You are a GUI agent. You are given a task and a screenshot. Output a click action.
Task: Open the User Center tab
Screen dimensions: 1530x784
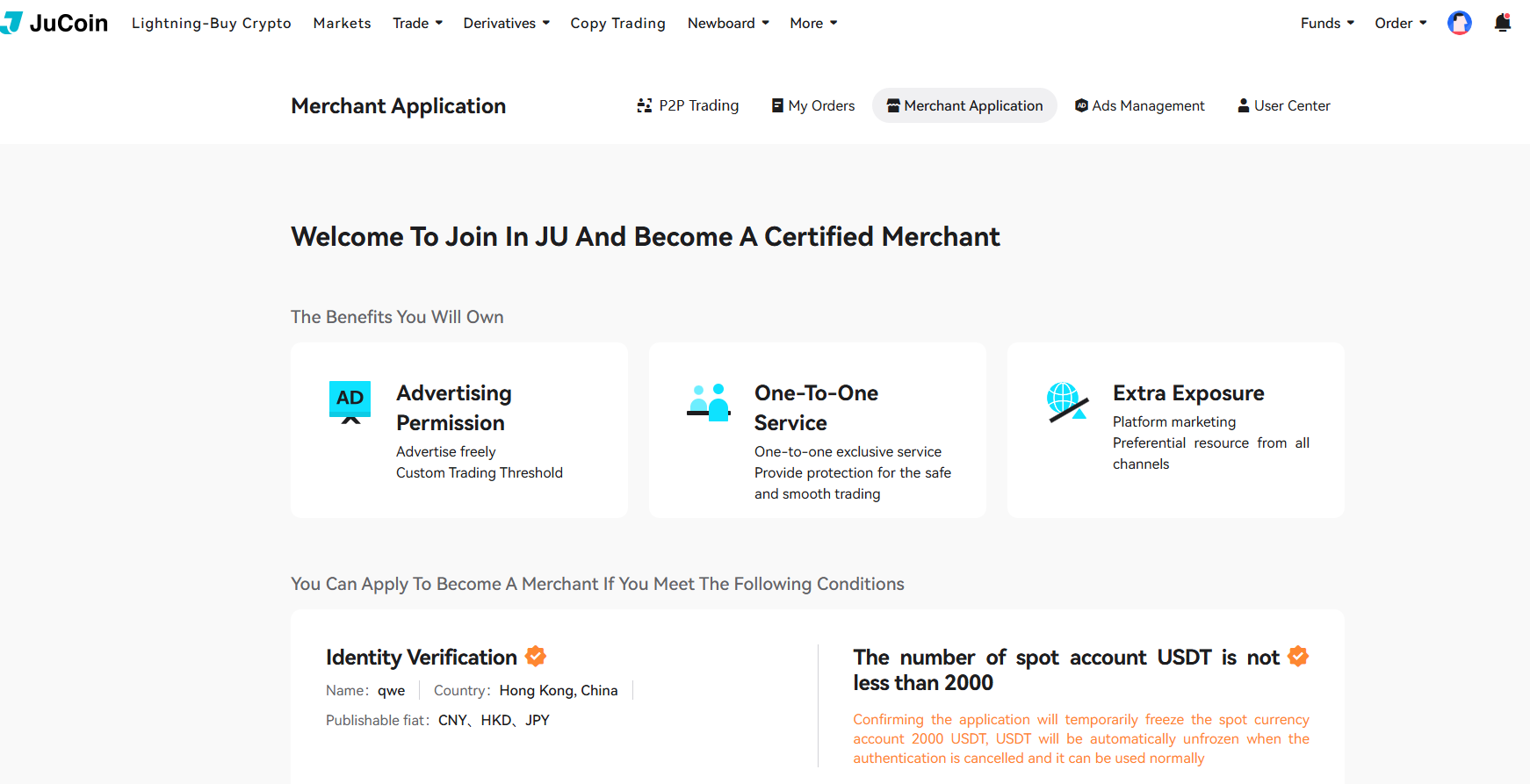1284,105
